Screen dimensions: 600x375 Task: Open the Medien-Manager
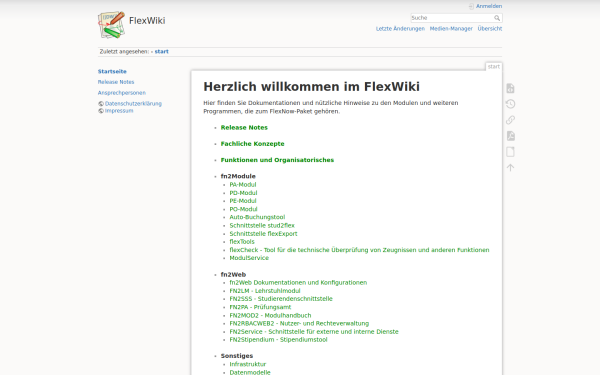[451, 29]
